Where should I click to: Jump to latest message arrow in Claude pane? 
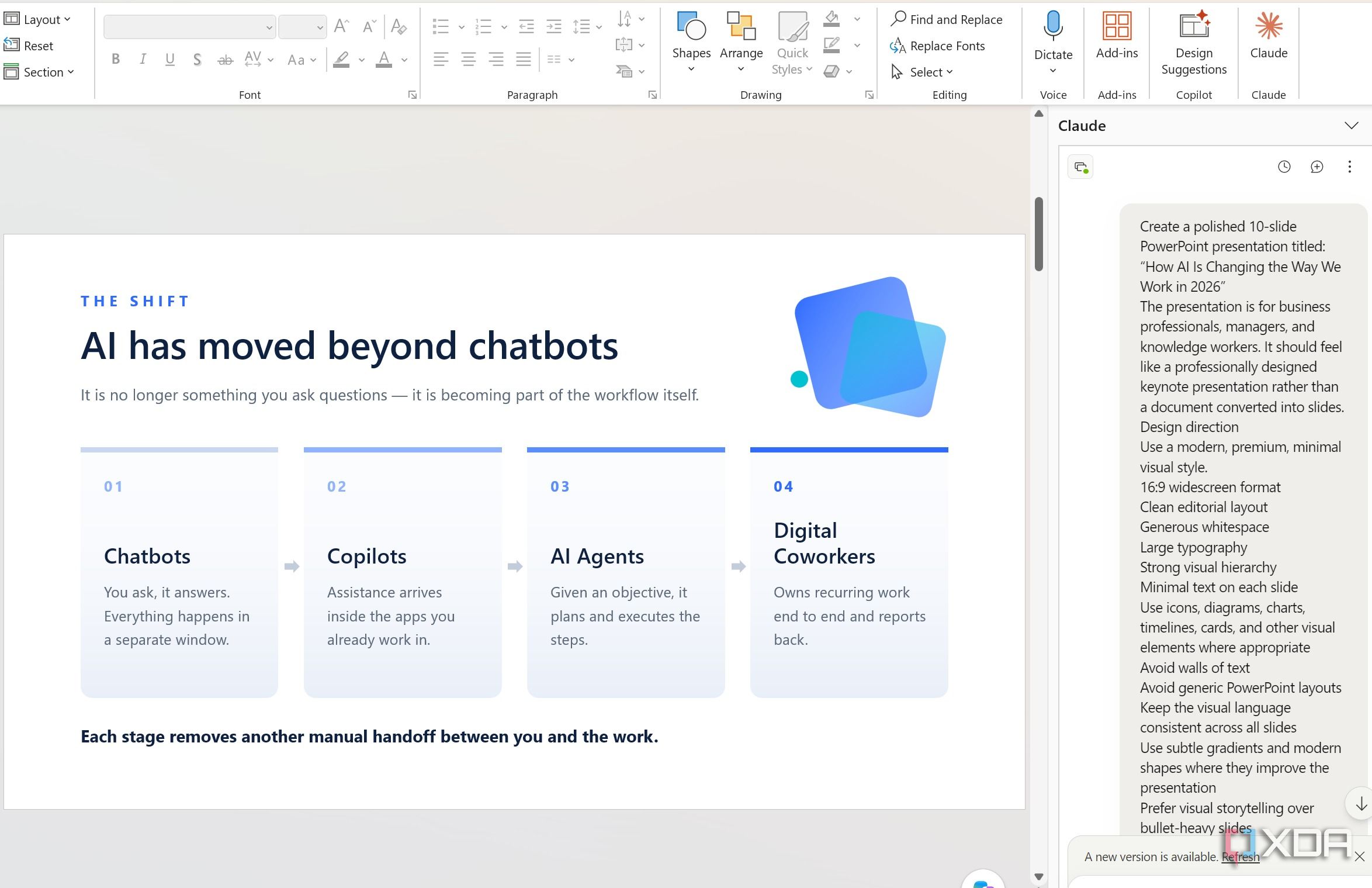[1361, 804]
